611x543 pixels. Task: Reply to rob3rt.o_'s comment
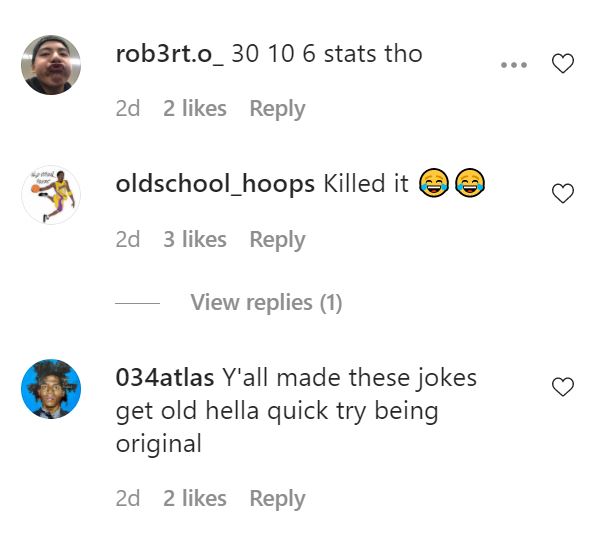tap(277, 108)
